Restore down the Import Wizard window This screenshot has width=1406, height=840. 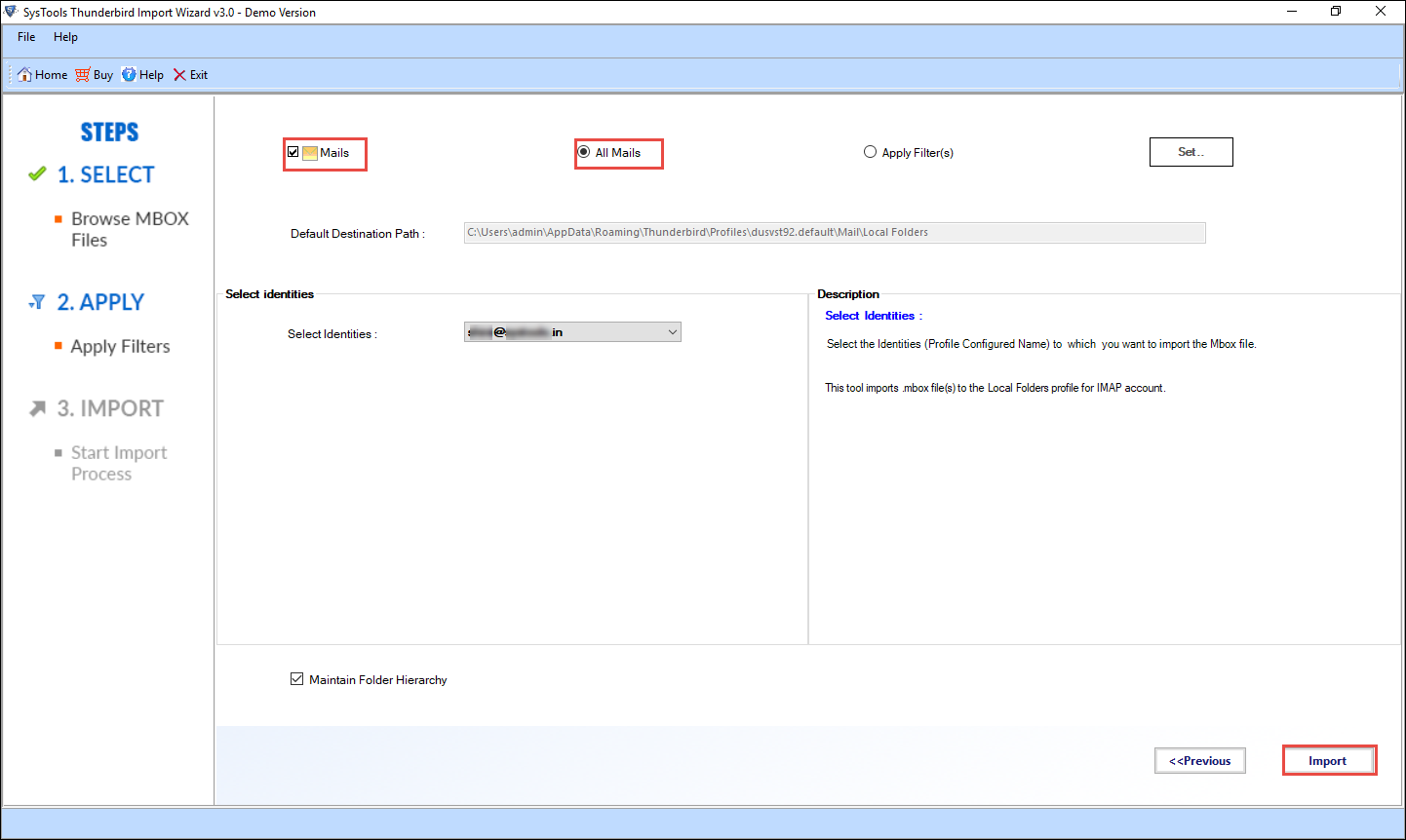(1336, 12)
